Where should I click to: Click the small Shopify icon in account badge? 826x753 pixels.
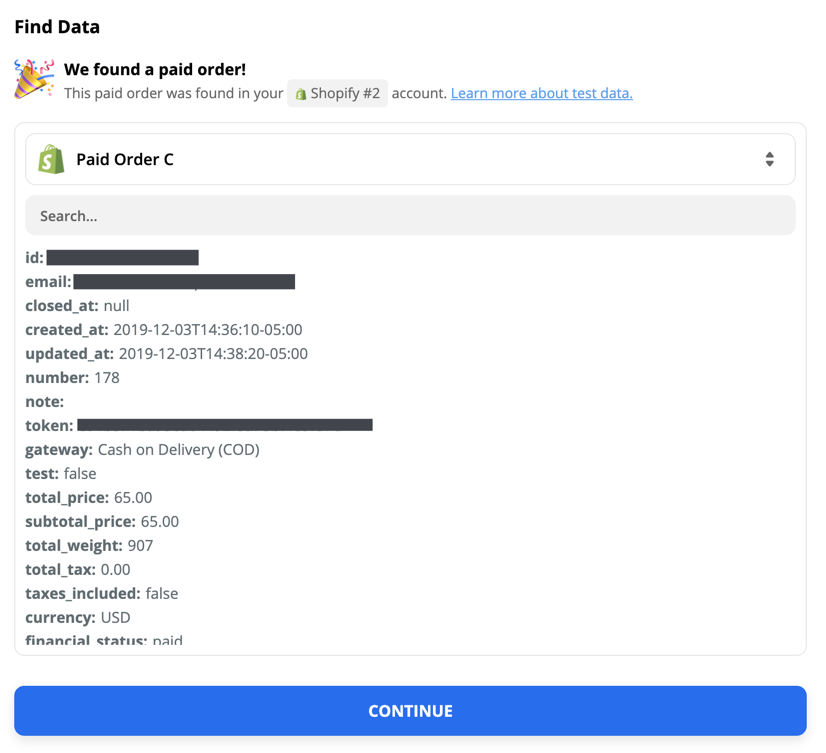[x=301, y=94]
